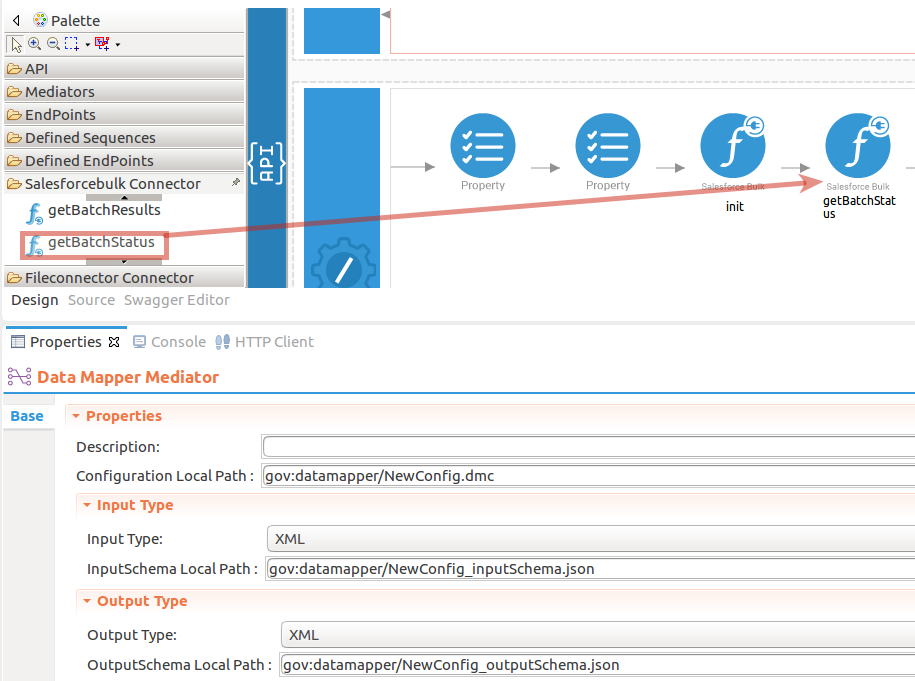Select the second Property mediator node
915x681 pixels.
click(607, 146)
